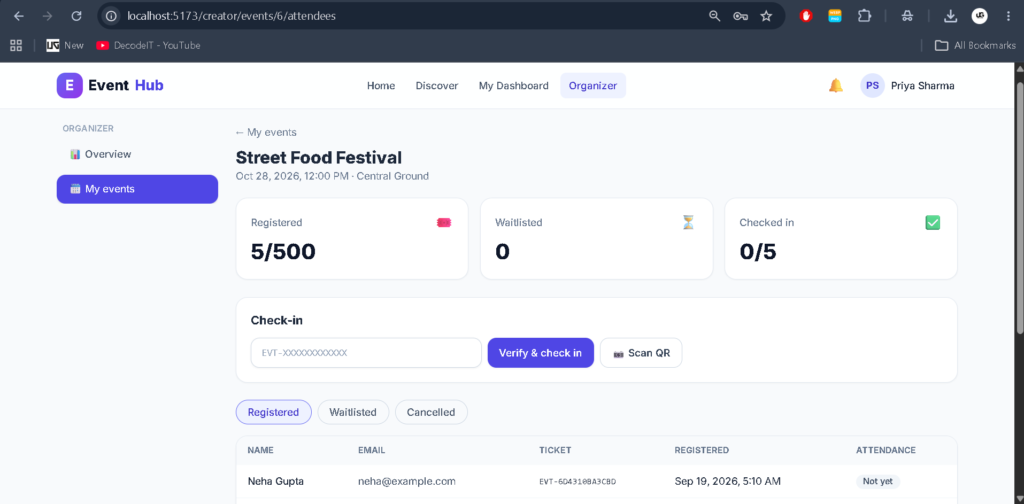
Task: Click the Not yet attendance badge
Action: (878, 481)
